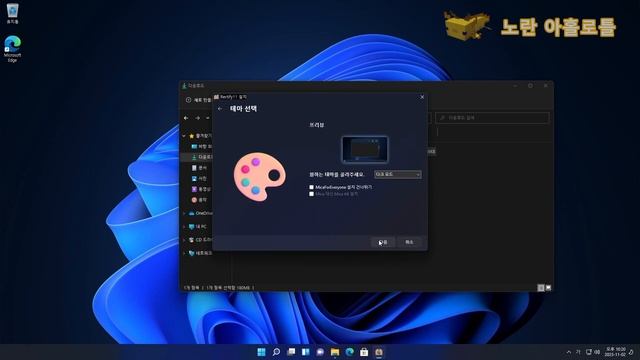Click the 새로 만들기 button in Explorer
The width and height of the screenshot is (640, 360).
pos(199,100)
